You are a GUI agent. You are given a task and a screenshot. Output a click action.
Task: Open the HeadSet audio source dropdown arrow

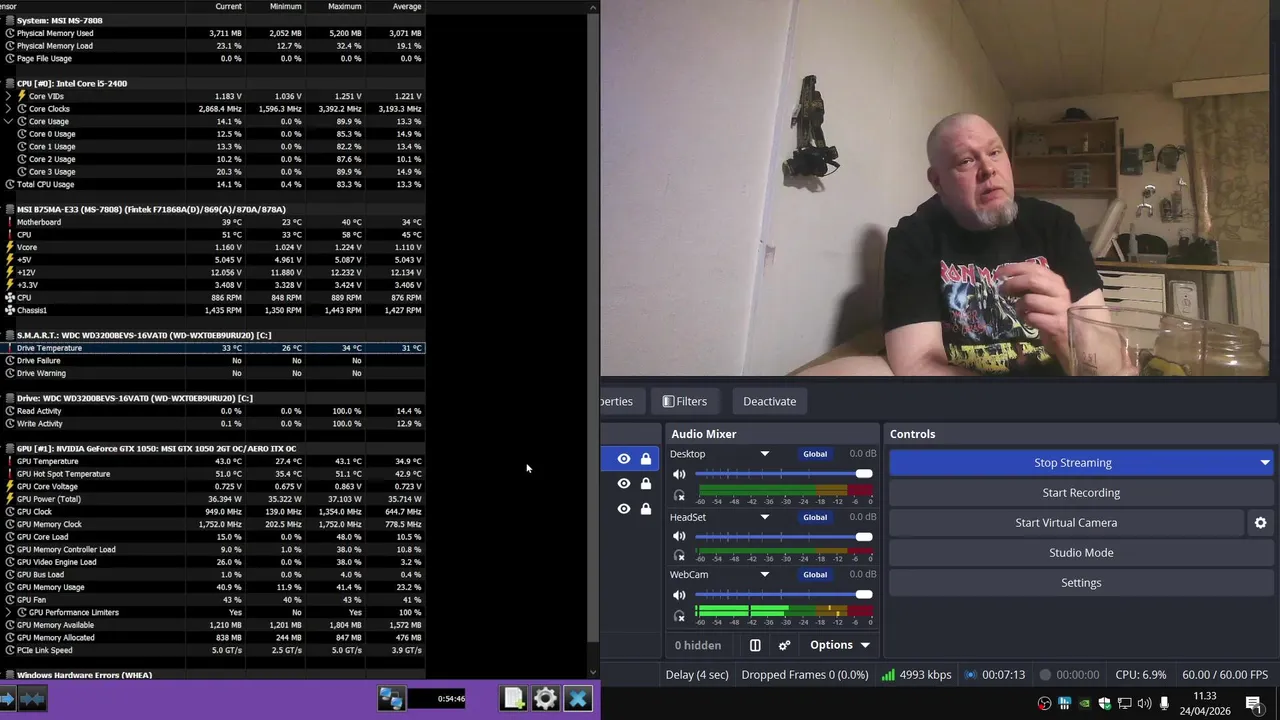click(765, 517)
